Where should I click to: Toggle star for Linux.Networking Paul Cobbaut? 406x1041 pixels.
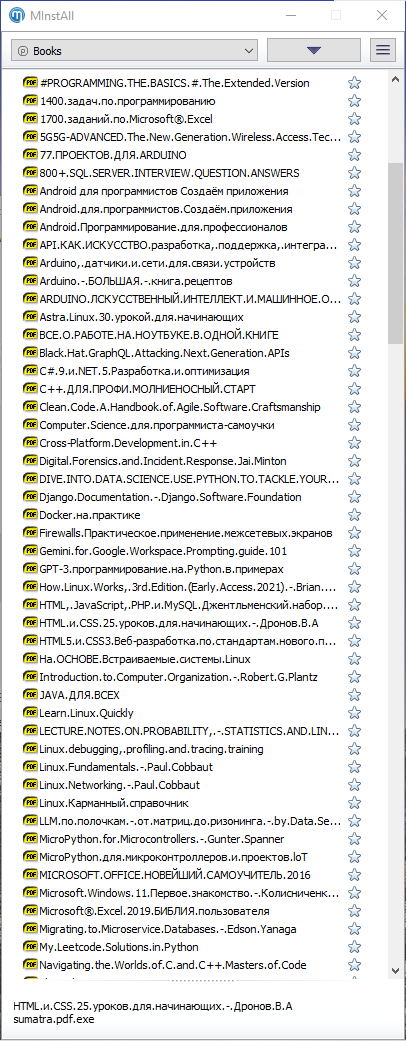[354, 784]
